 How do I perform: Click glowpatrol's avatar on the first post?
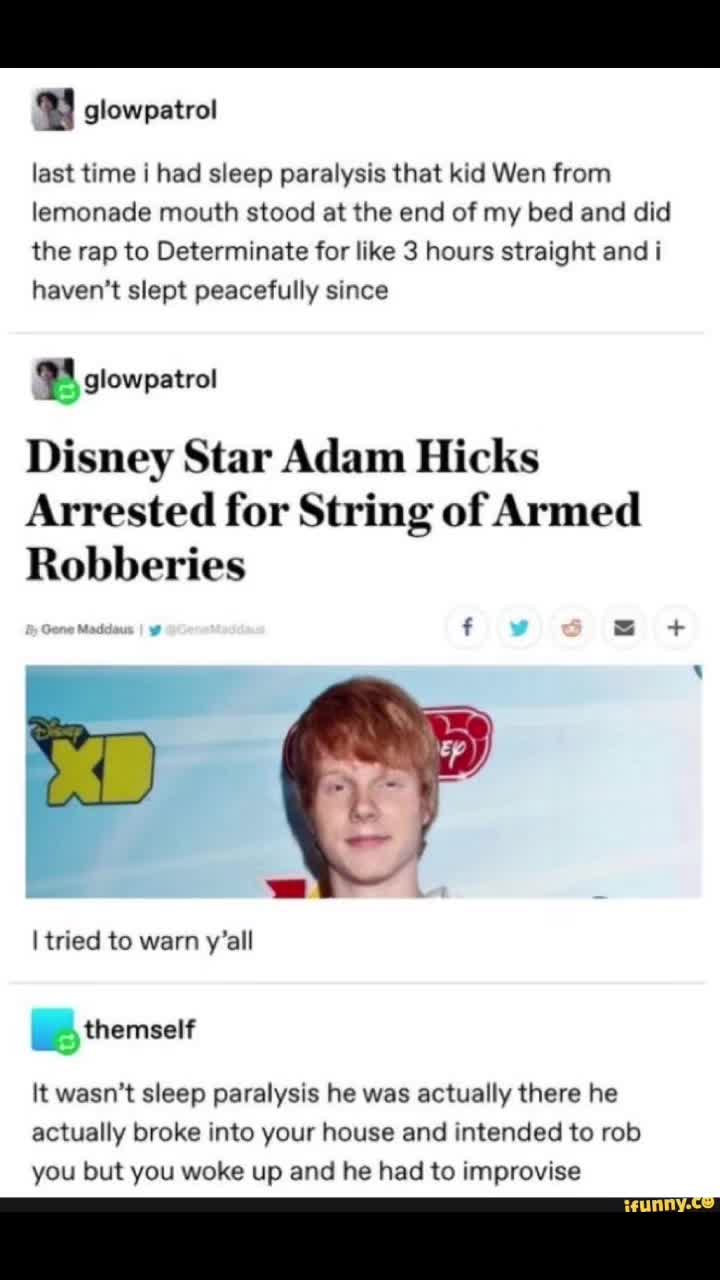point(52,110)
